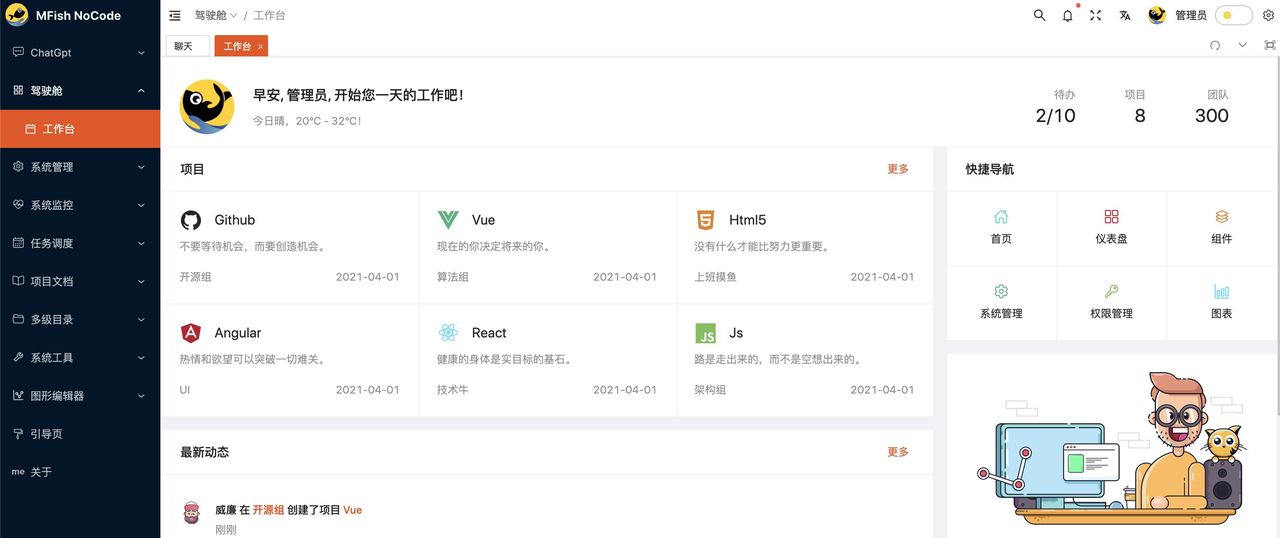The height and width of the screenshot is (538, 1280).
Task: Go to 图表 quick navigation
Action: click(x=1221, y=302)
